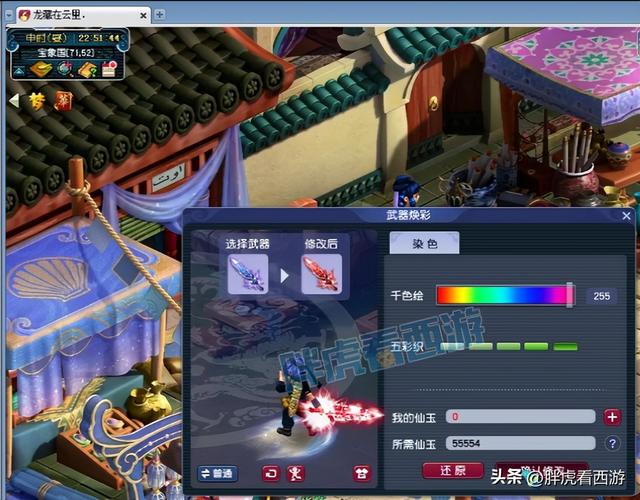Select the first 五彩织 green segment
The width and height of the screenshot is (640, 500).
(x=452, y=347)
